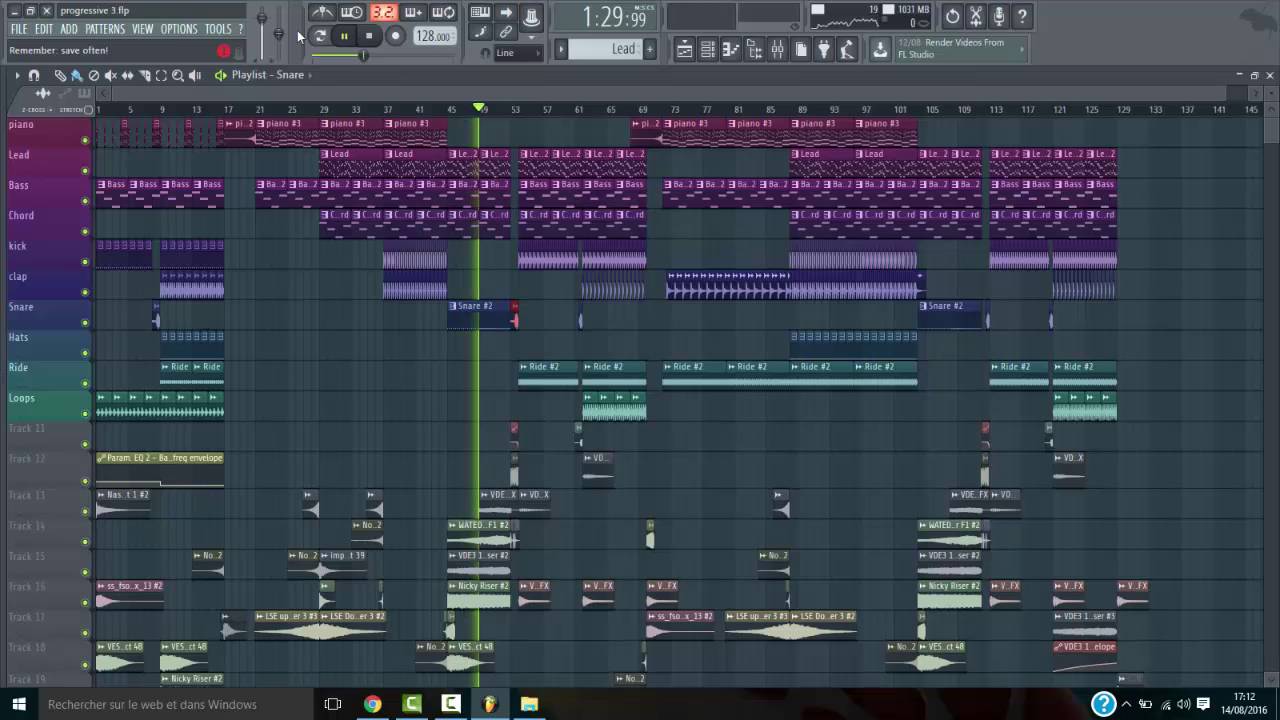Click the help question mark icon
Screen dimensions: 1280x720
[x=1022, y=16]
